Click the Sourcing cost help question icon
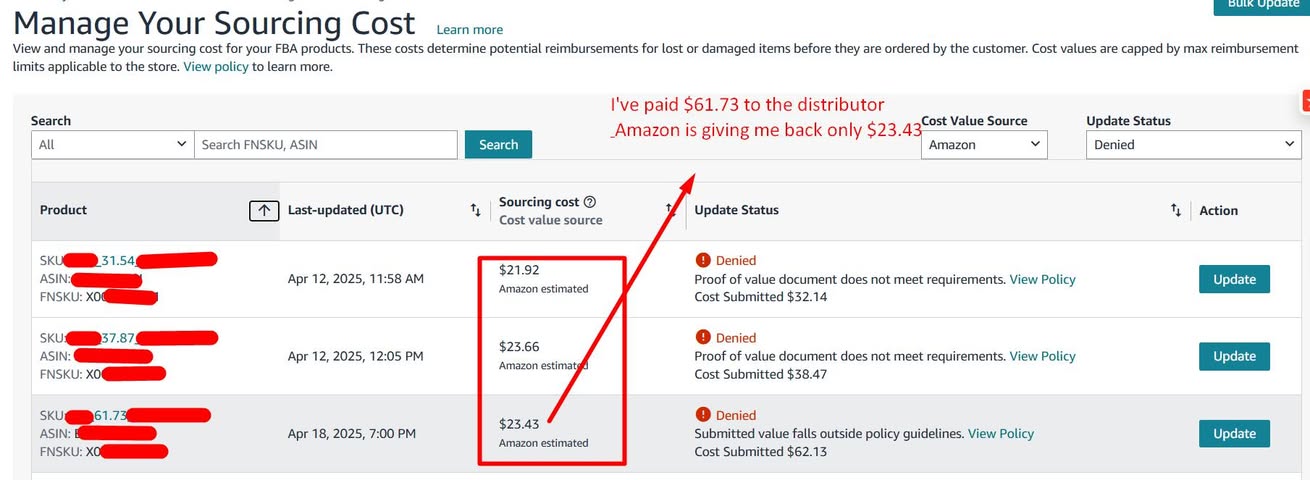 [590, 202]
